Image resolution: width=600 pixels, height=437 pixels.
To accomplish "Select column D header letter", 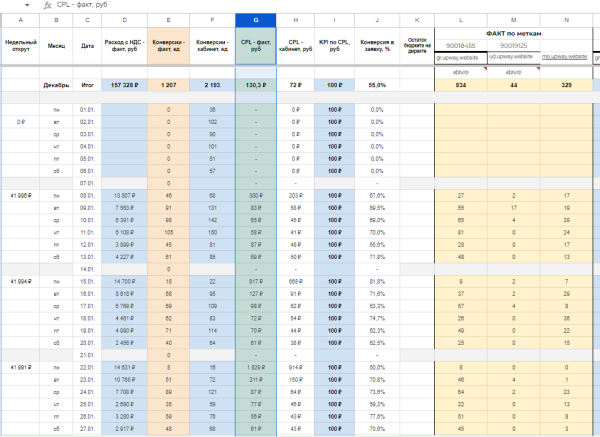I will tap(124, 20).
